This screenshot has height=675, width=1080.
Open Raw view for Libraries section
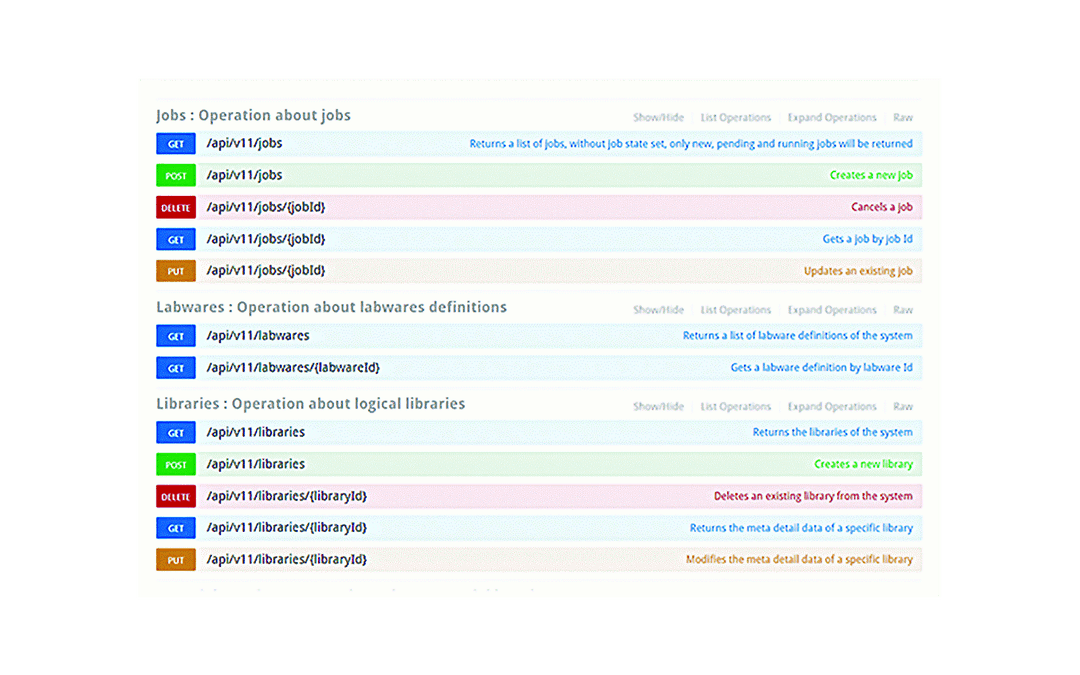pyautogui.click(x=903, y=406)
